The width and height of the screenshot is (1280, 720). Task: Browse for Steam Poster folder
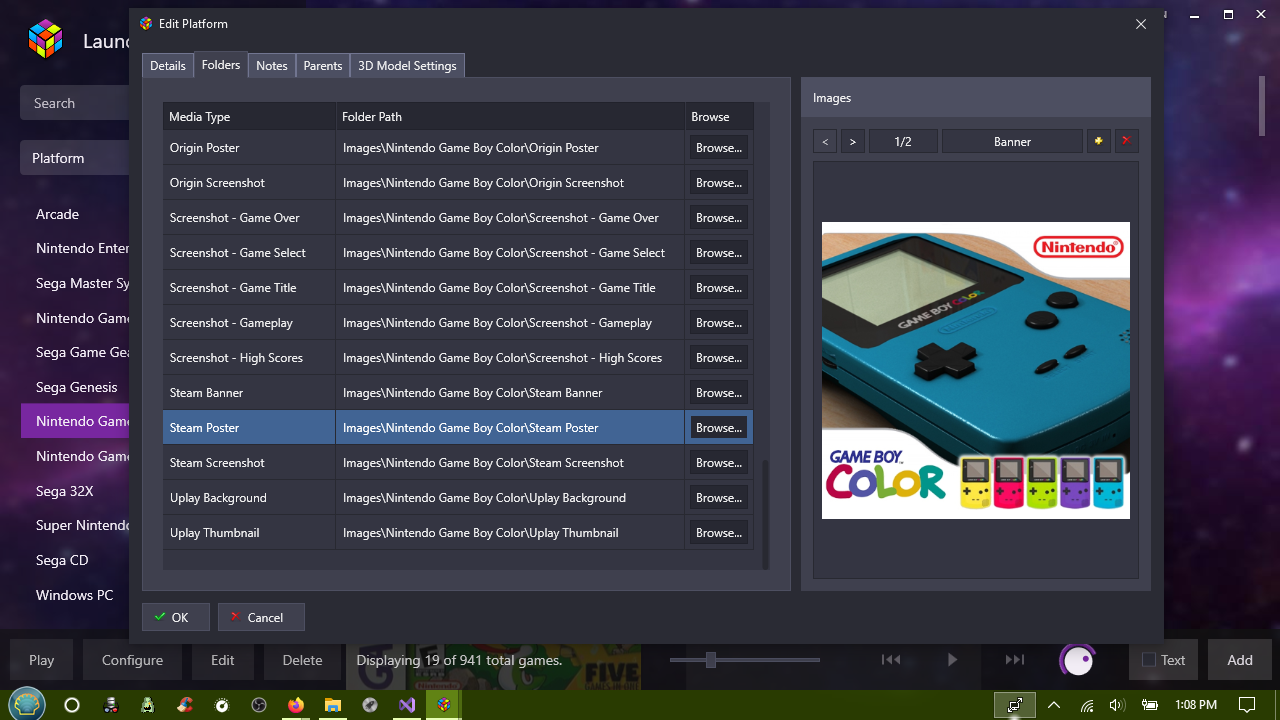click(x=719, y=428)
